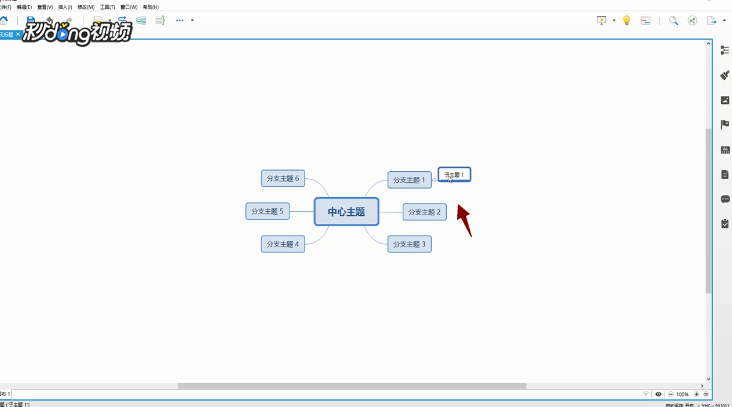Viewport: 732px width, 407px height.
Task: Select the 分支主题 4 node
Action: pos(283,244)
